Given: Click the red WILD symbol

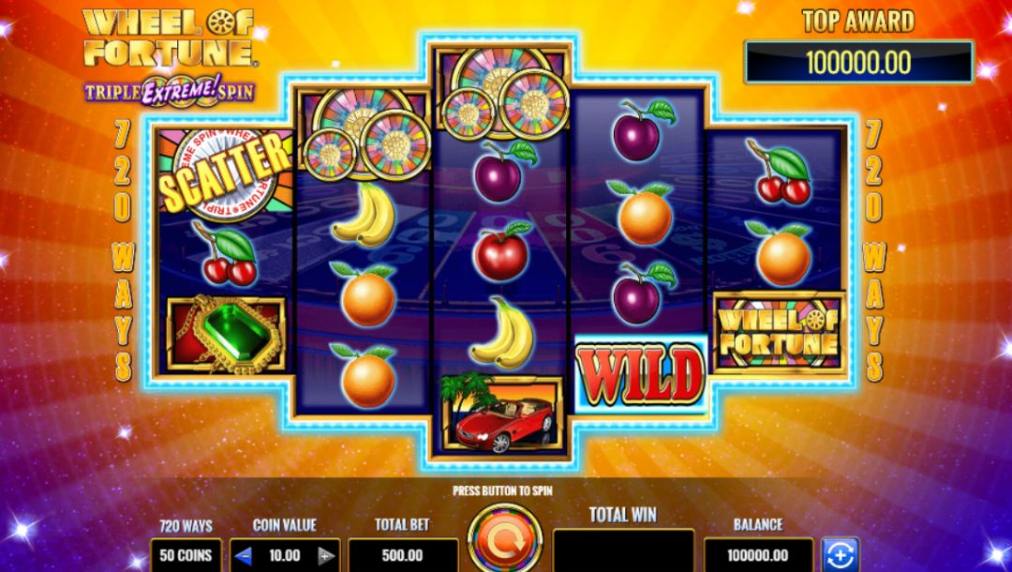Looking at the screenshot, I should (640, 374).
